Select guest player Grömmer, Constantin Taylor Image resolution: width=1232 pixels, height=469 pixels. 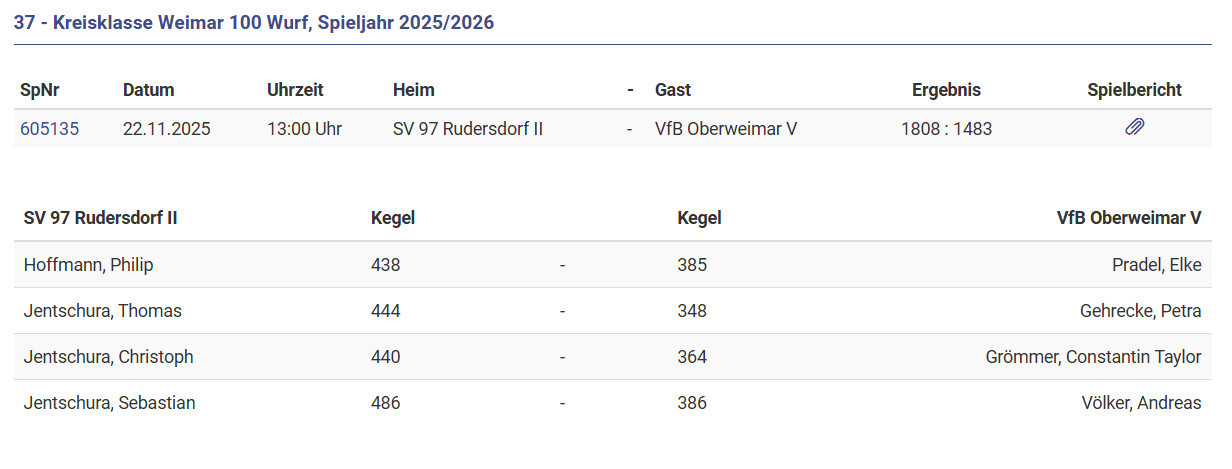pos(1093,357)
